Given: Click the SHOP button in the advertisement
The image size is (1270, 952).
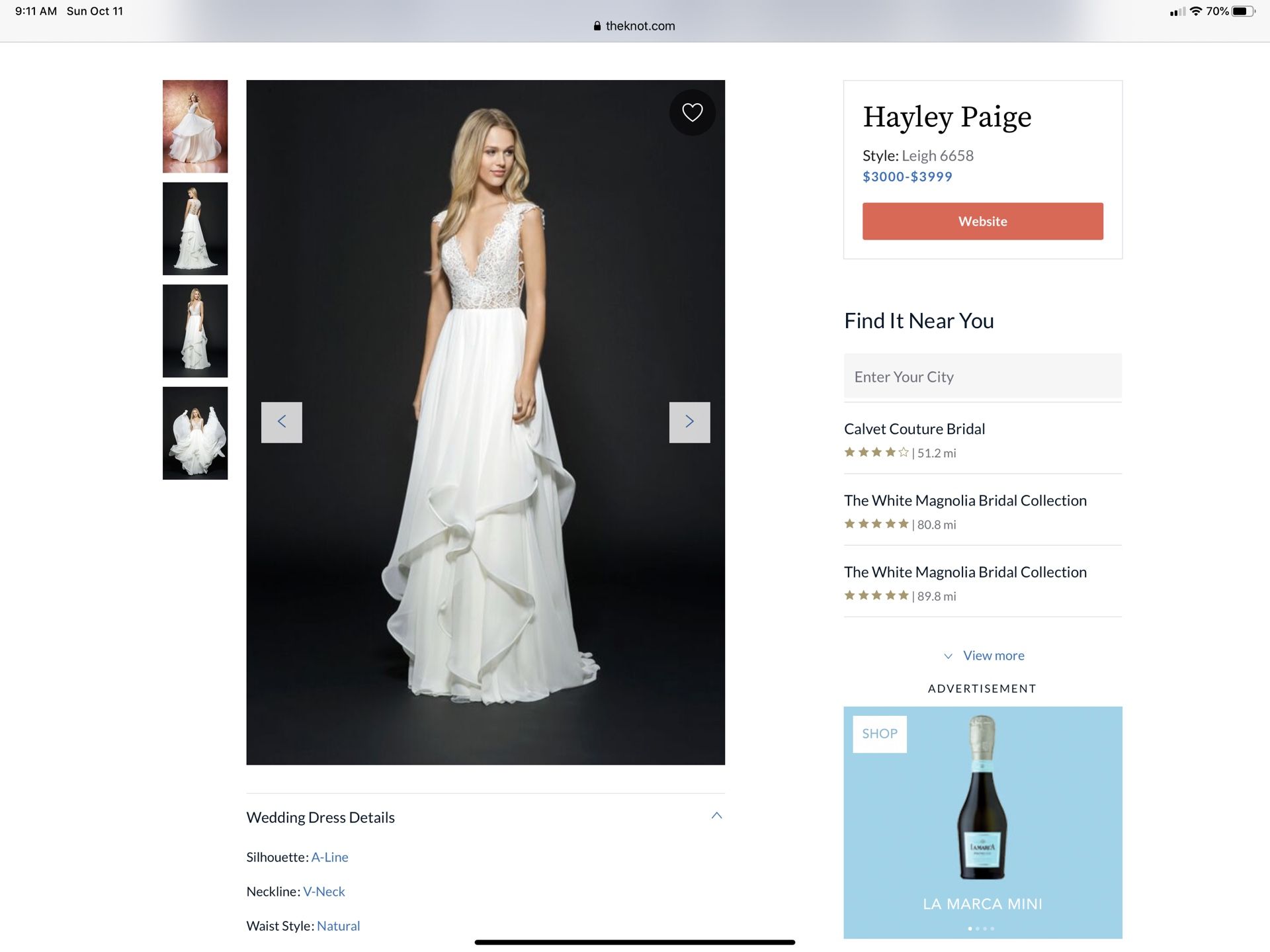Looking at the screenshot, I should pos(880,734).
